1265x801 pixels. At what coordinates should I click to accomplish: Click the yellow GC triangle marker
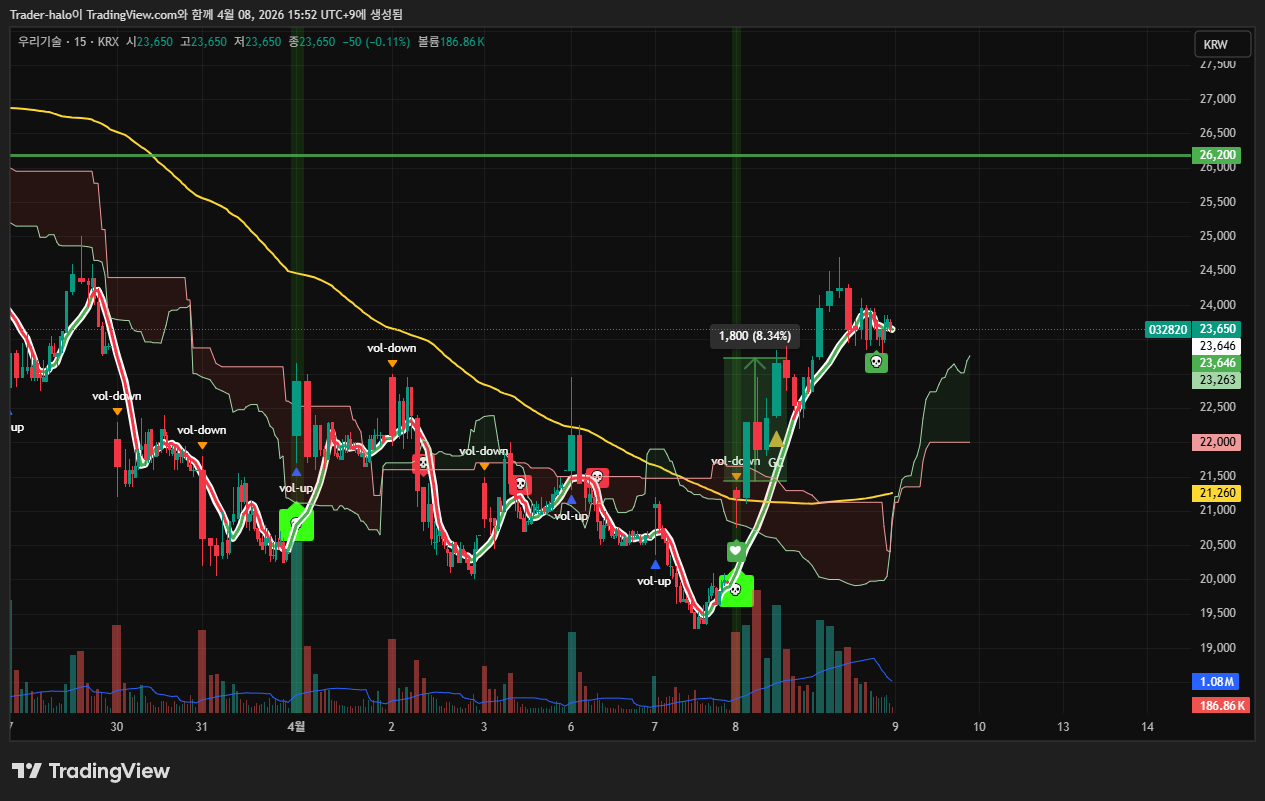pos(776,439)
